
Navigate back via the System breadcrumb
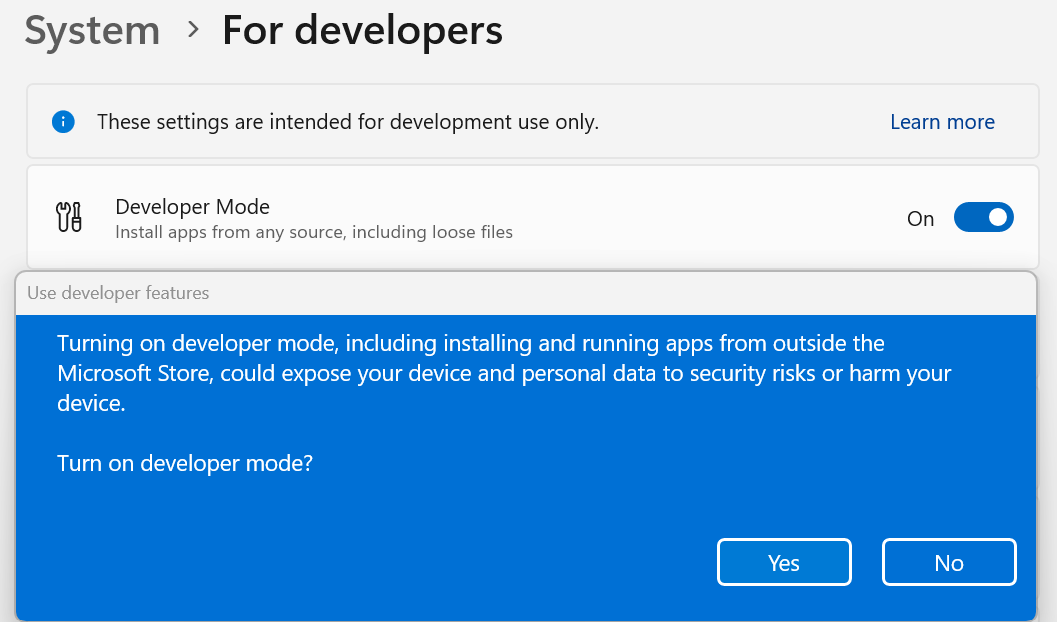(x=91, y=31)
